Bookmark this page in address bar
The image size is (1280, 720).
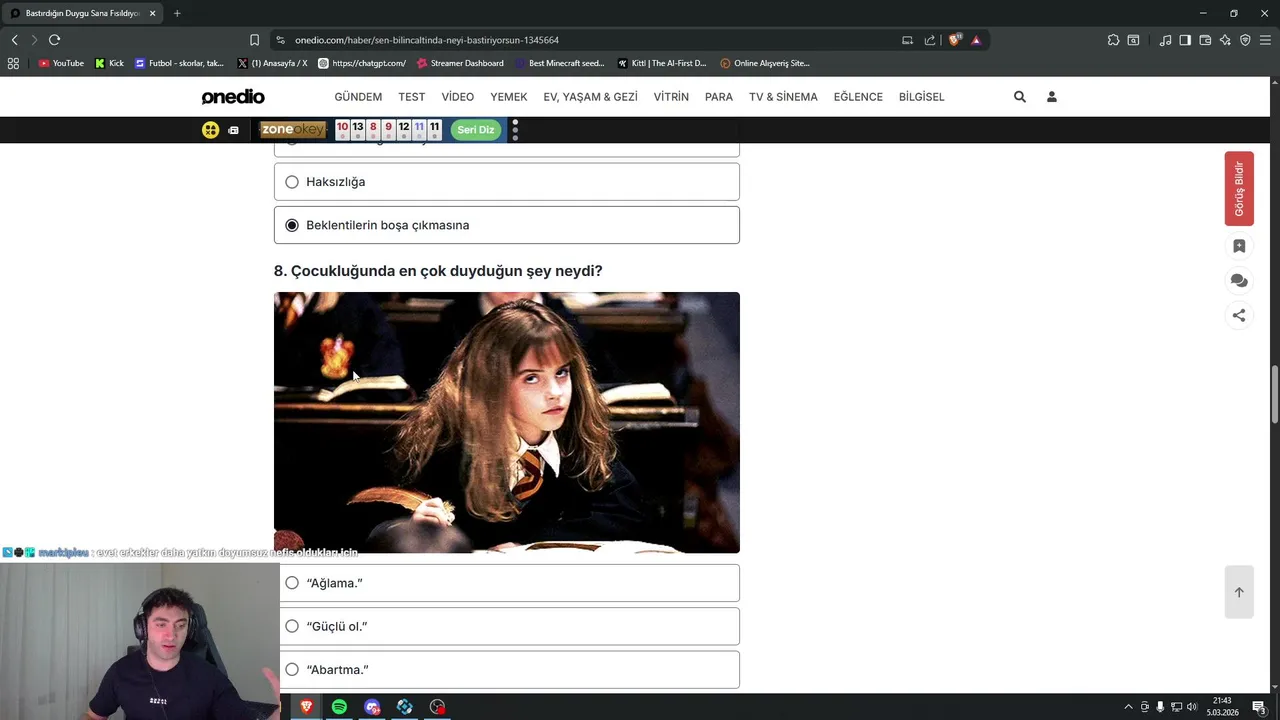click(x=254, y=40)
